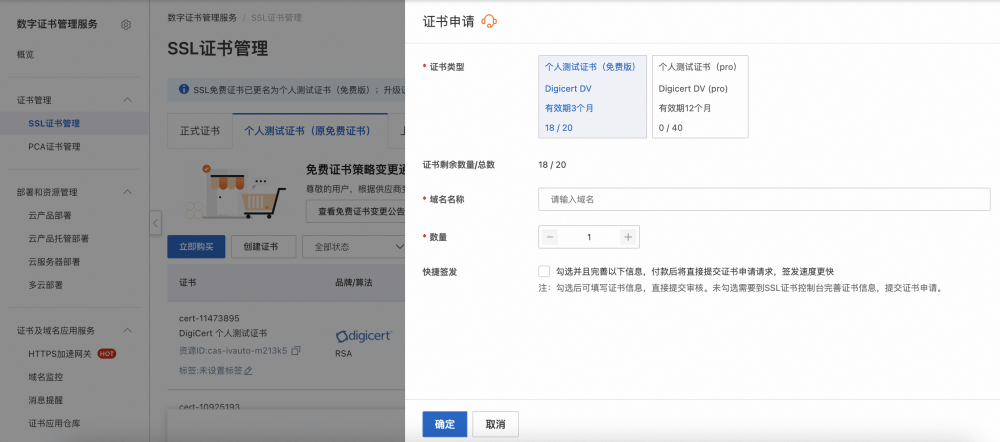
Task: Click the 取消 button
Action: 495,424
